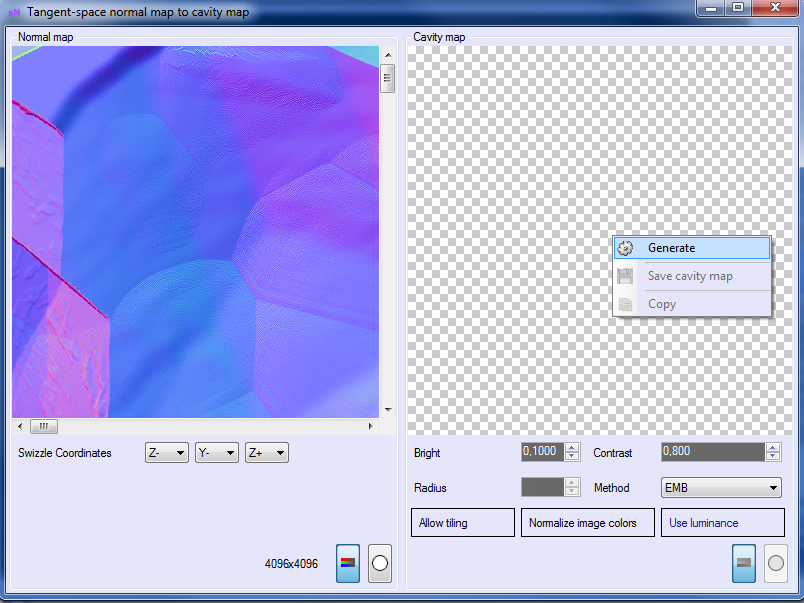Decrease the Bright value with the down arrow

pos(572,456)
